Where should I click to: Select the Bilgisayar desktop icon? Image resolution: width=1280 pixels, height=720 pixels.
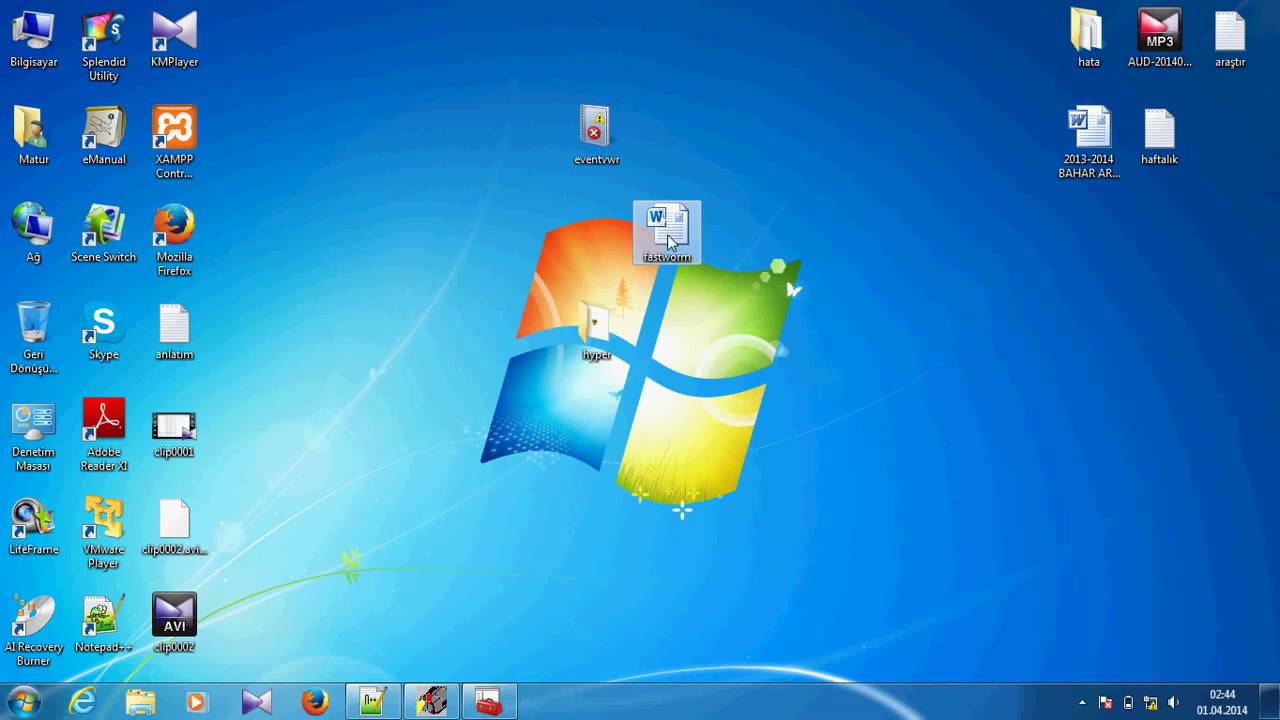coord(33,40)
